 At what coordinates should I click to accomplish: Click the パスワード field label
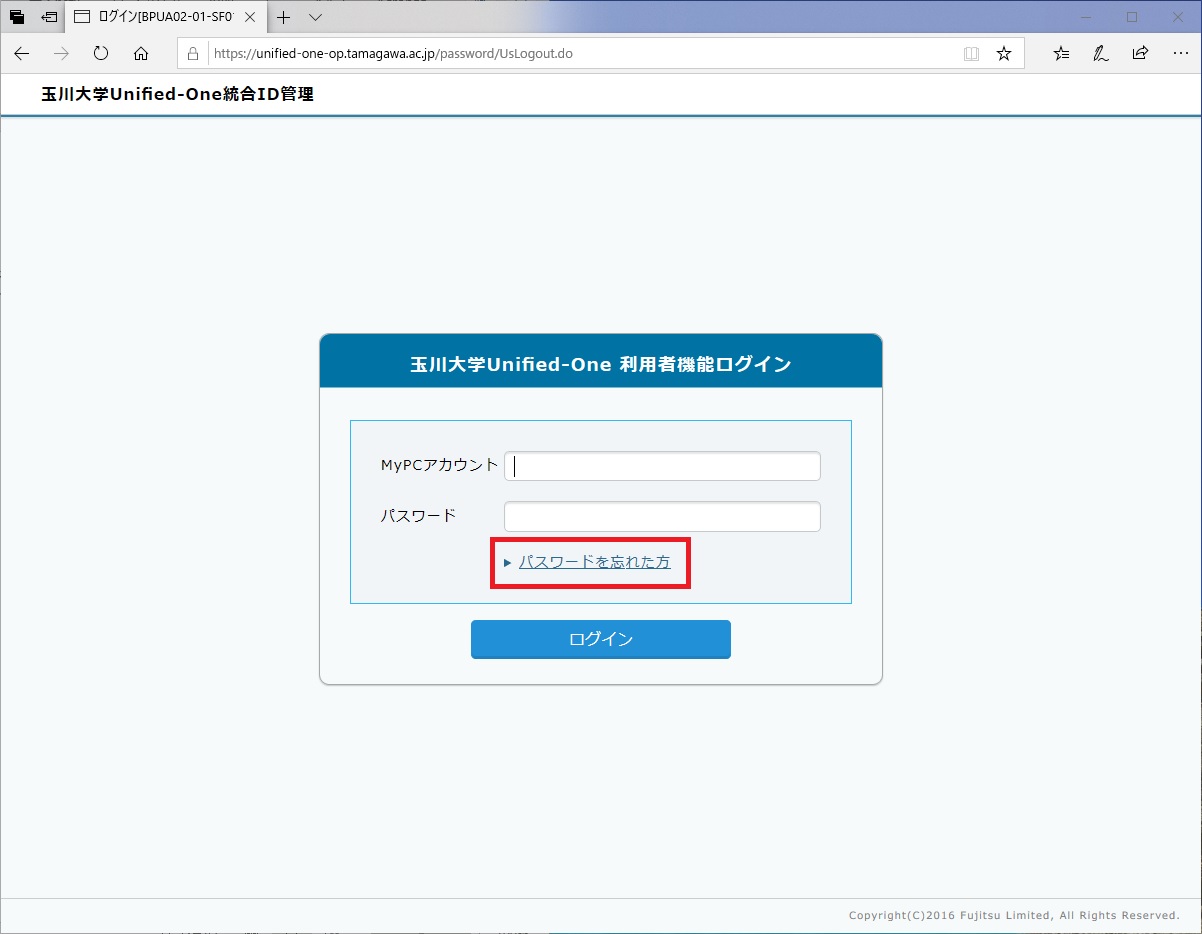click(418, 516)
